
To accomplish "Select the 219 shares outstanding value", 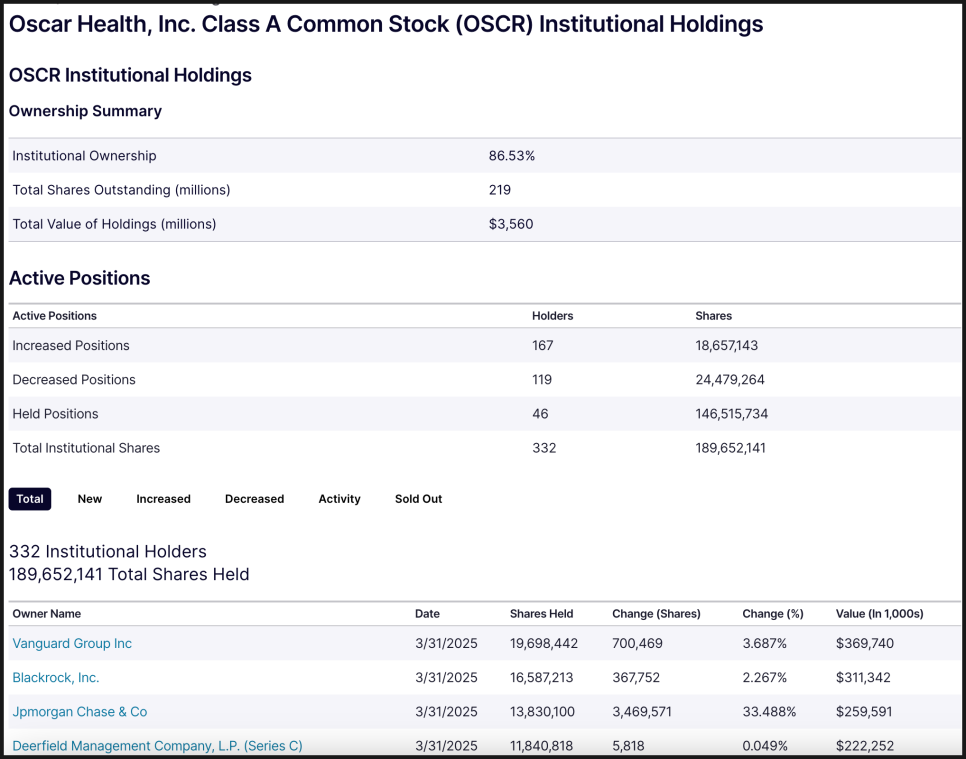I will [x=500, y=190].
